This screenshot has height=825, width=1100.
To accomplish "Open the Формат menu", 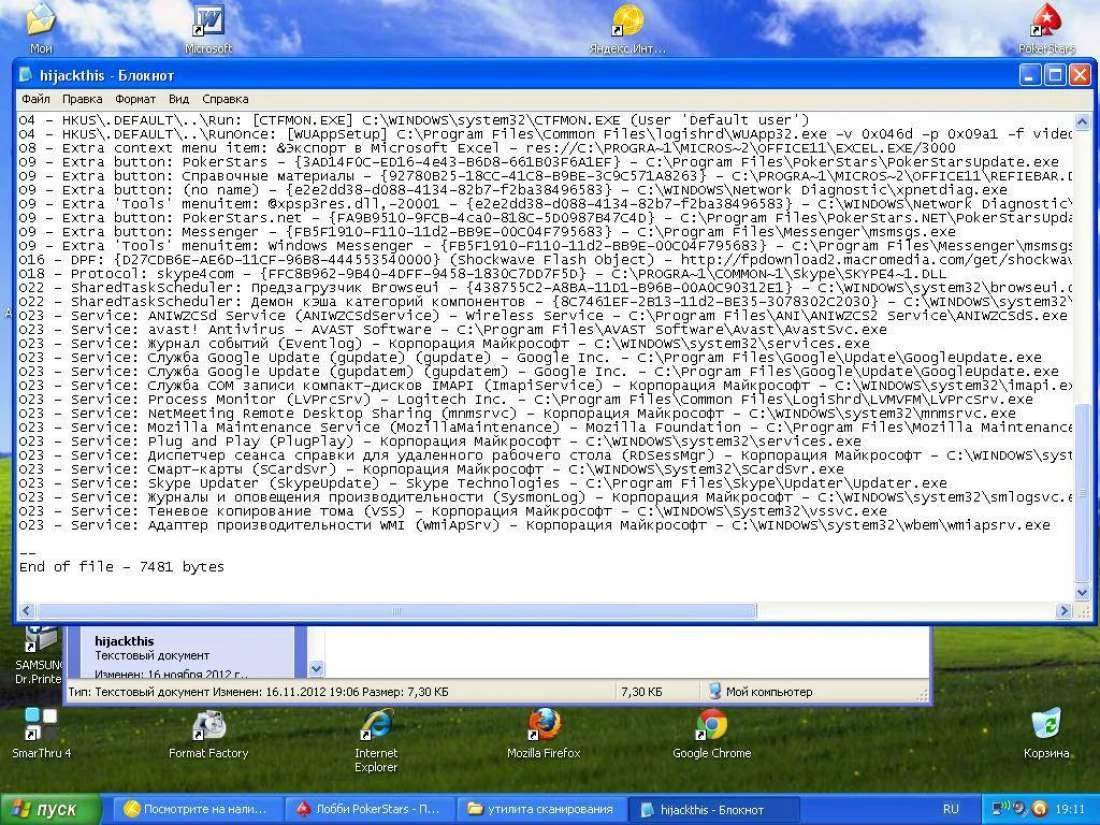I will pyautogui.click(x=135, y=99).
